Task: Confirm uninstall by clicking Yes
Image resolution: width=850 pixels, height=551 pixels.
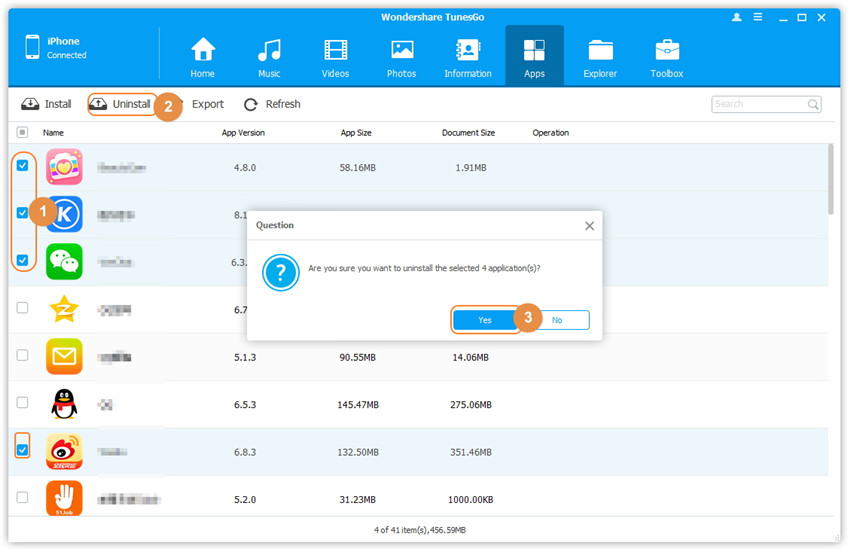Action: tap(485, 320)
